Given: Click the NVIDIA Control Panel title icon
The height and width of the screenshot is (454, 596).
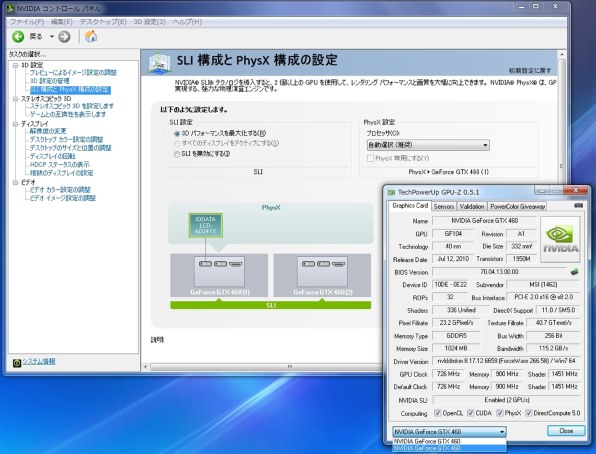Looking at the screenshot, I should [x=10, y=8].
